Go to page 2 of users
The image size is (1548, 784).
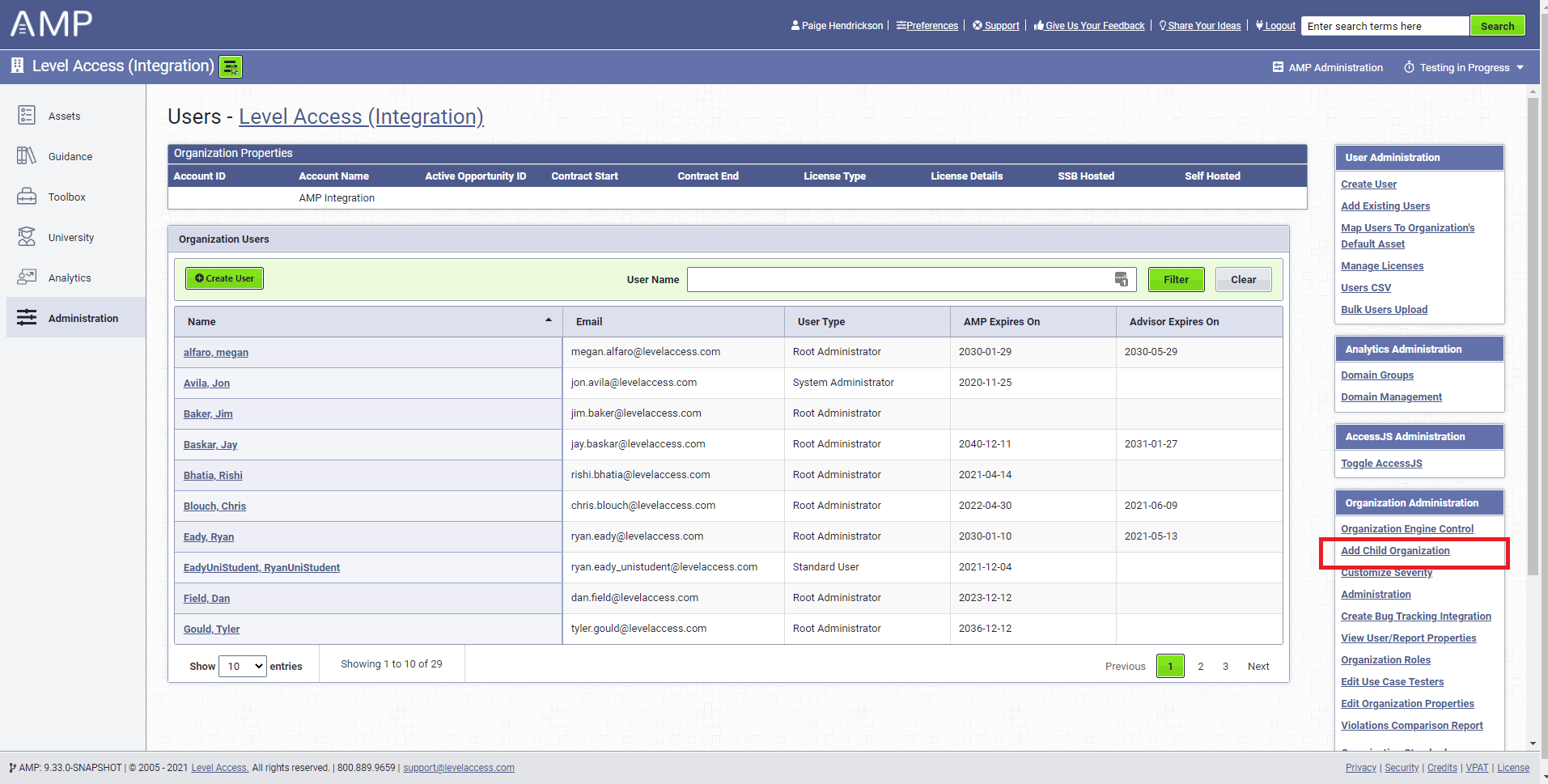(x=1201, y=666)
